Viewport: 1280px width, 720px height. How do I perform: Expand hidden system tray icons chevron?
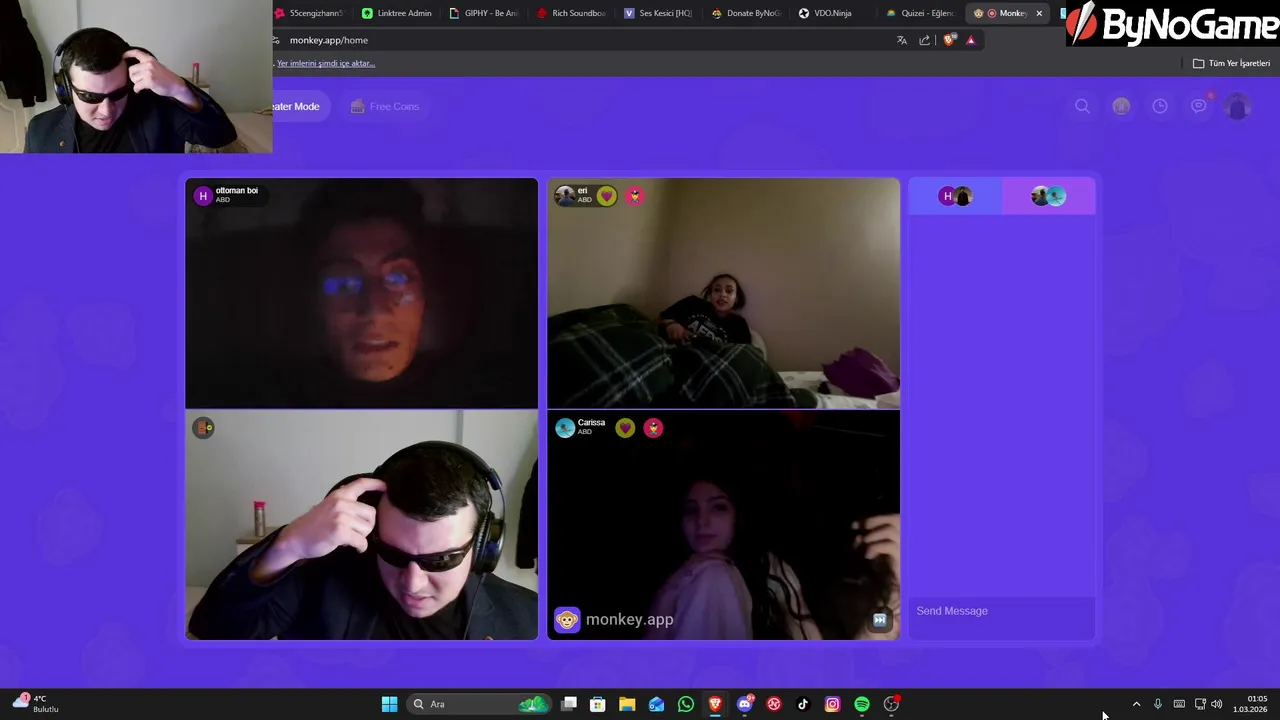coord(1136,704)
